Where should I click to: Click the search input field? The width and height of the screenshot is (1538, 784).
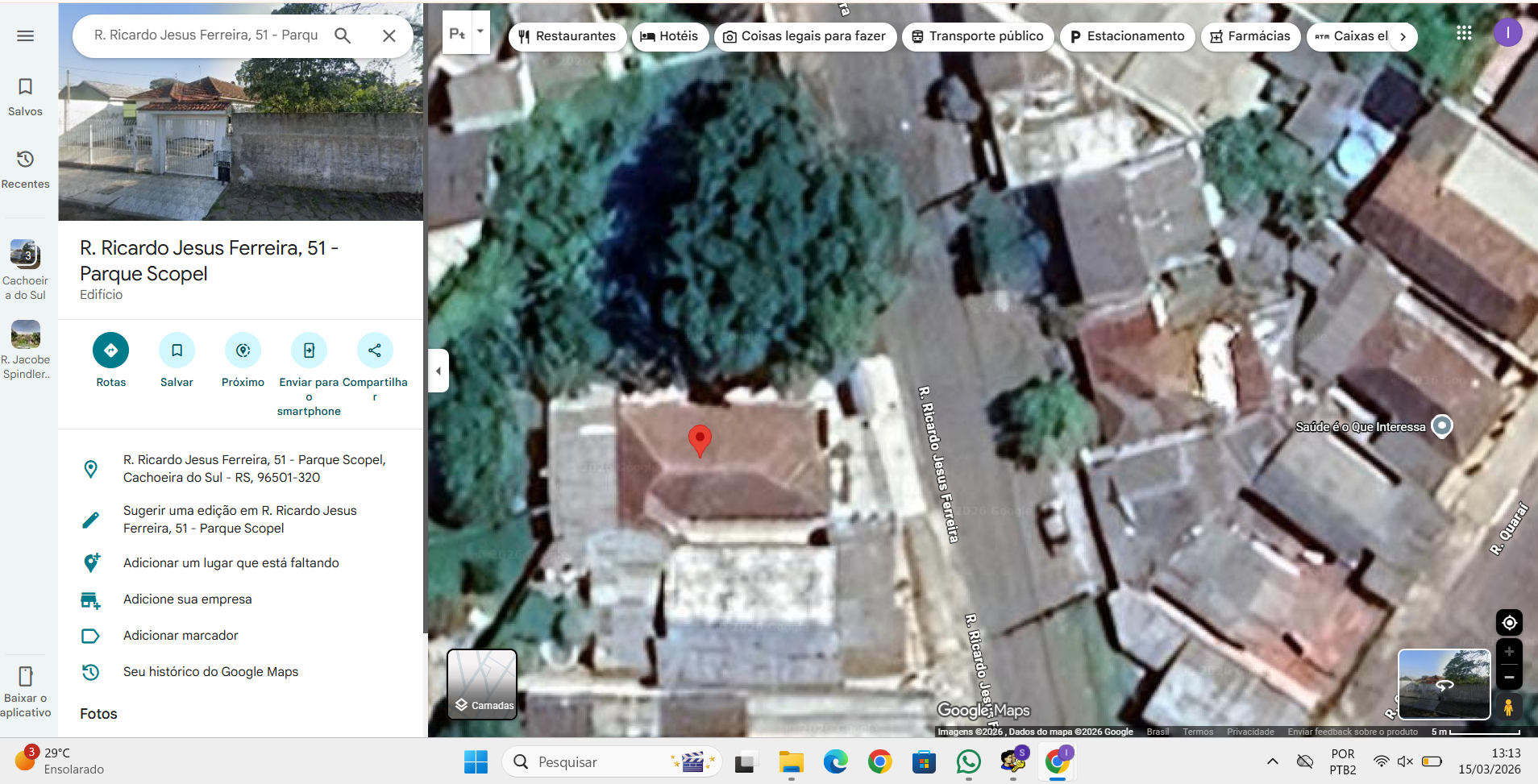pos(206,35)
